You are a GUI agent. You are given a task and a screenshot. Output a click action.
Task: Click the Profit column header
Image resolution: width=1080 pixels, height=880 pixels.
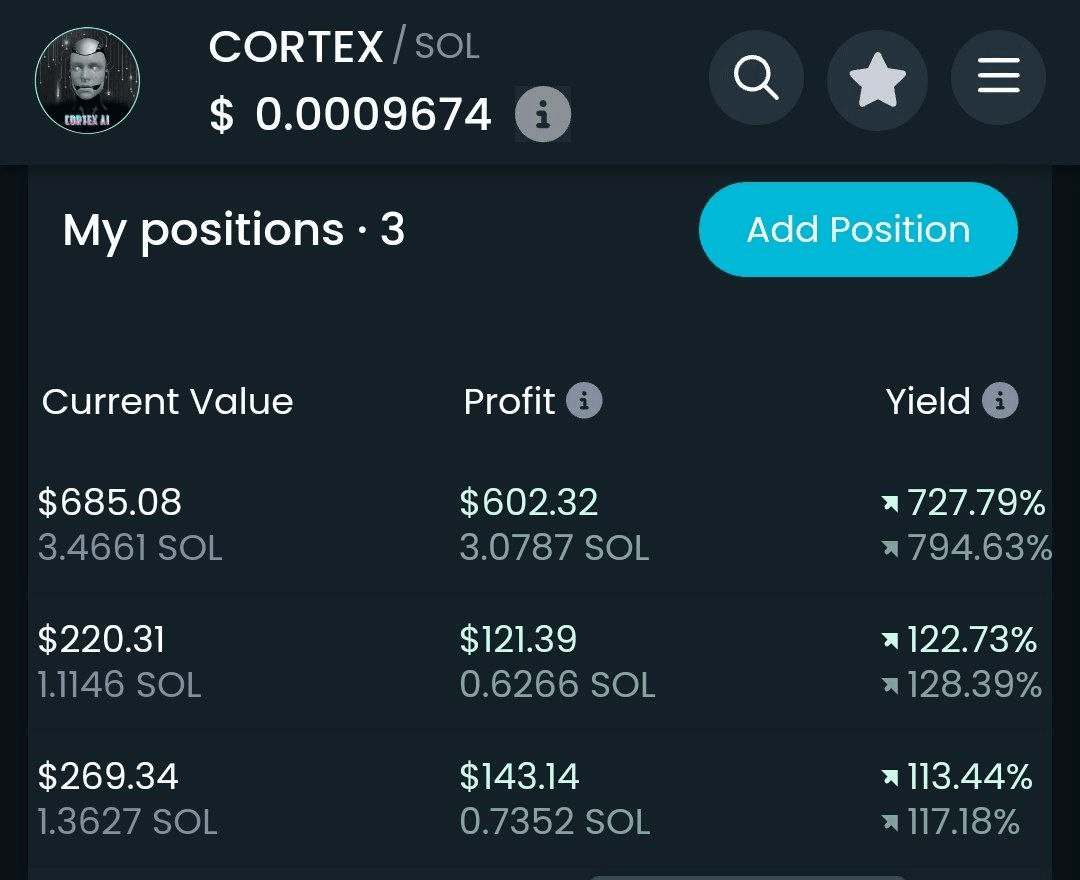click(509, 401)
